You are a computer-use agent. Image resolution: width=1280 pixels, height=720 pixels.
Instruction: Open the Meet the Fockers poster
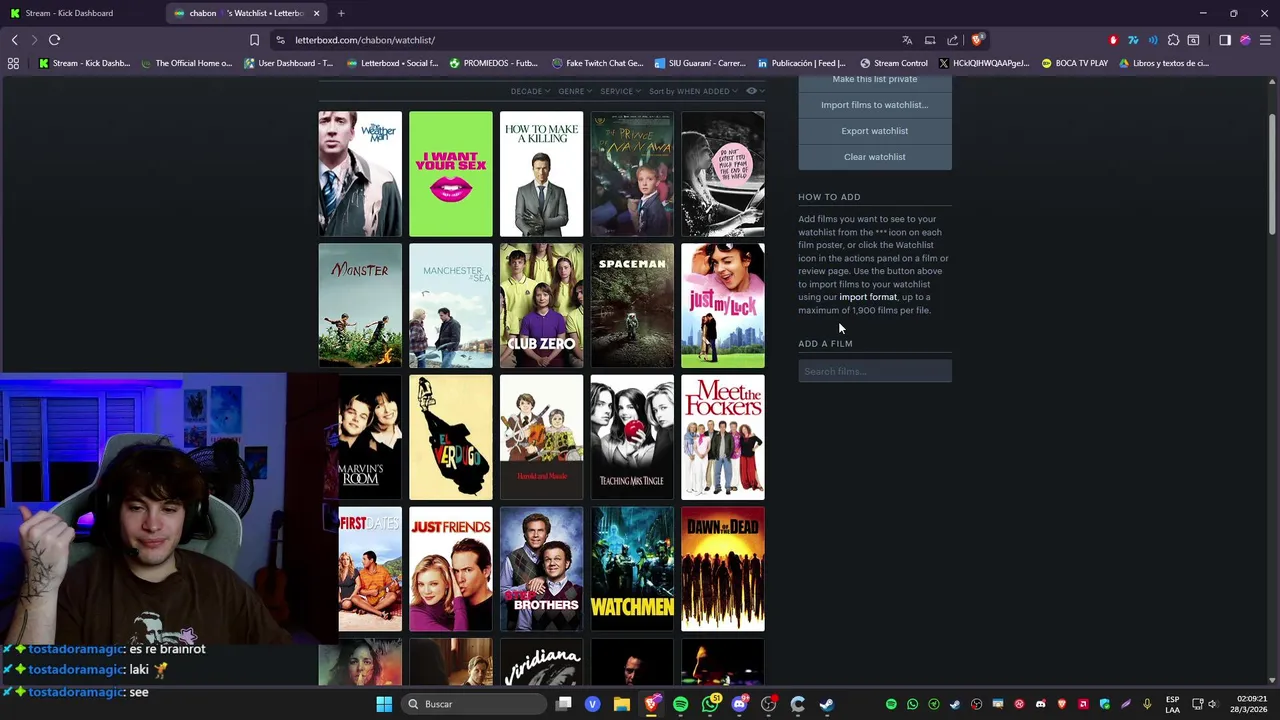tap(723, 437)
